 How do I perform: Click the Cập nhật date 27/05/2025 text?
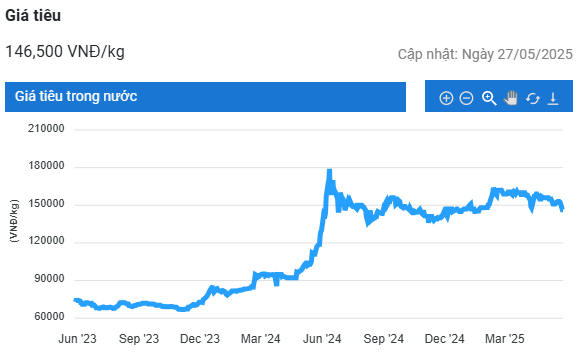(485, 55)
